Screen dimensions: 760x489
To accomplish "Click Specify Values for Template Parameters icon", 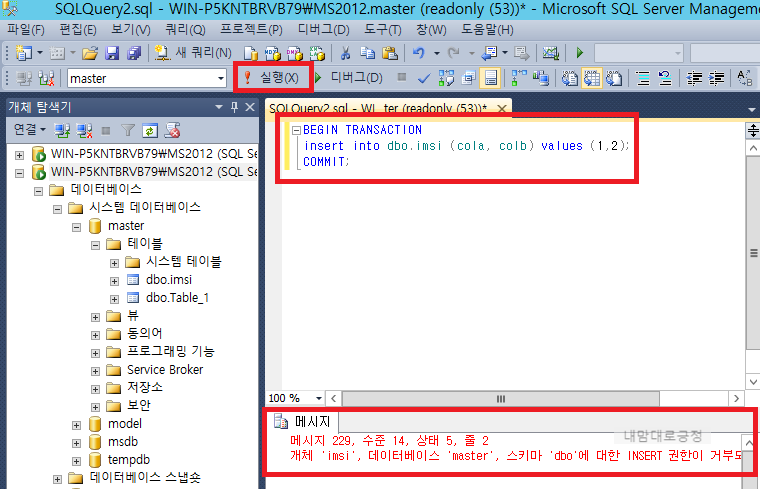I will pos(744,78).
